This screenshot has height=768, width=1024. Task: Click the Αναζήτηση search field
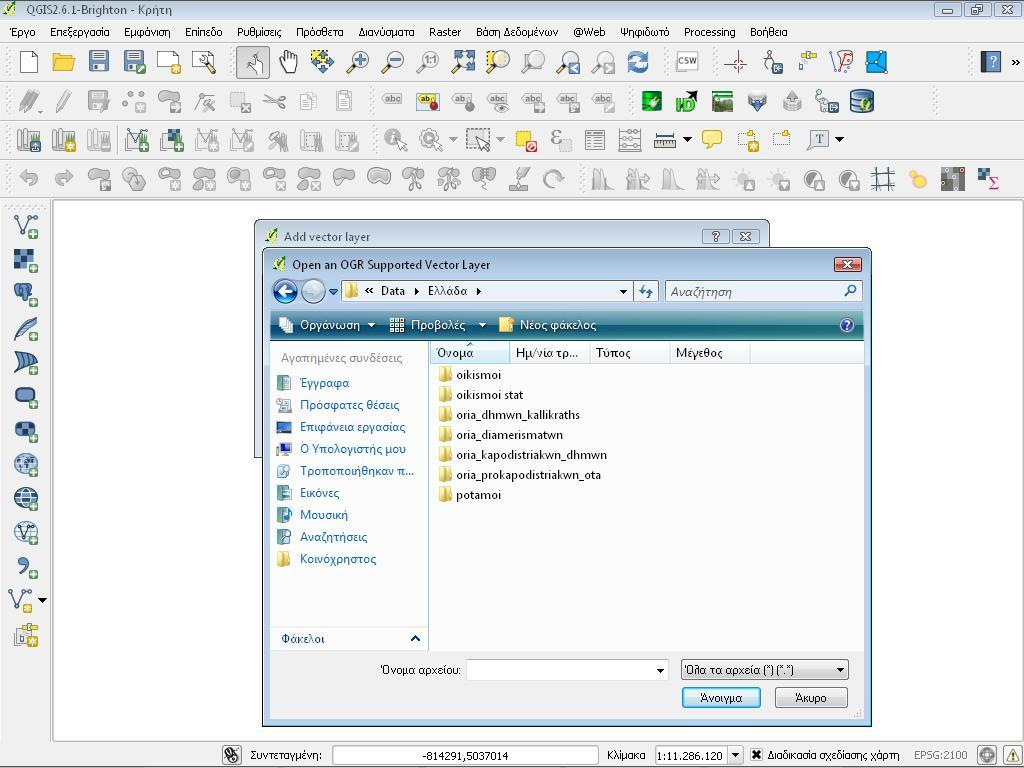tap(763, 291)
